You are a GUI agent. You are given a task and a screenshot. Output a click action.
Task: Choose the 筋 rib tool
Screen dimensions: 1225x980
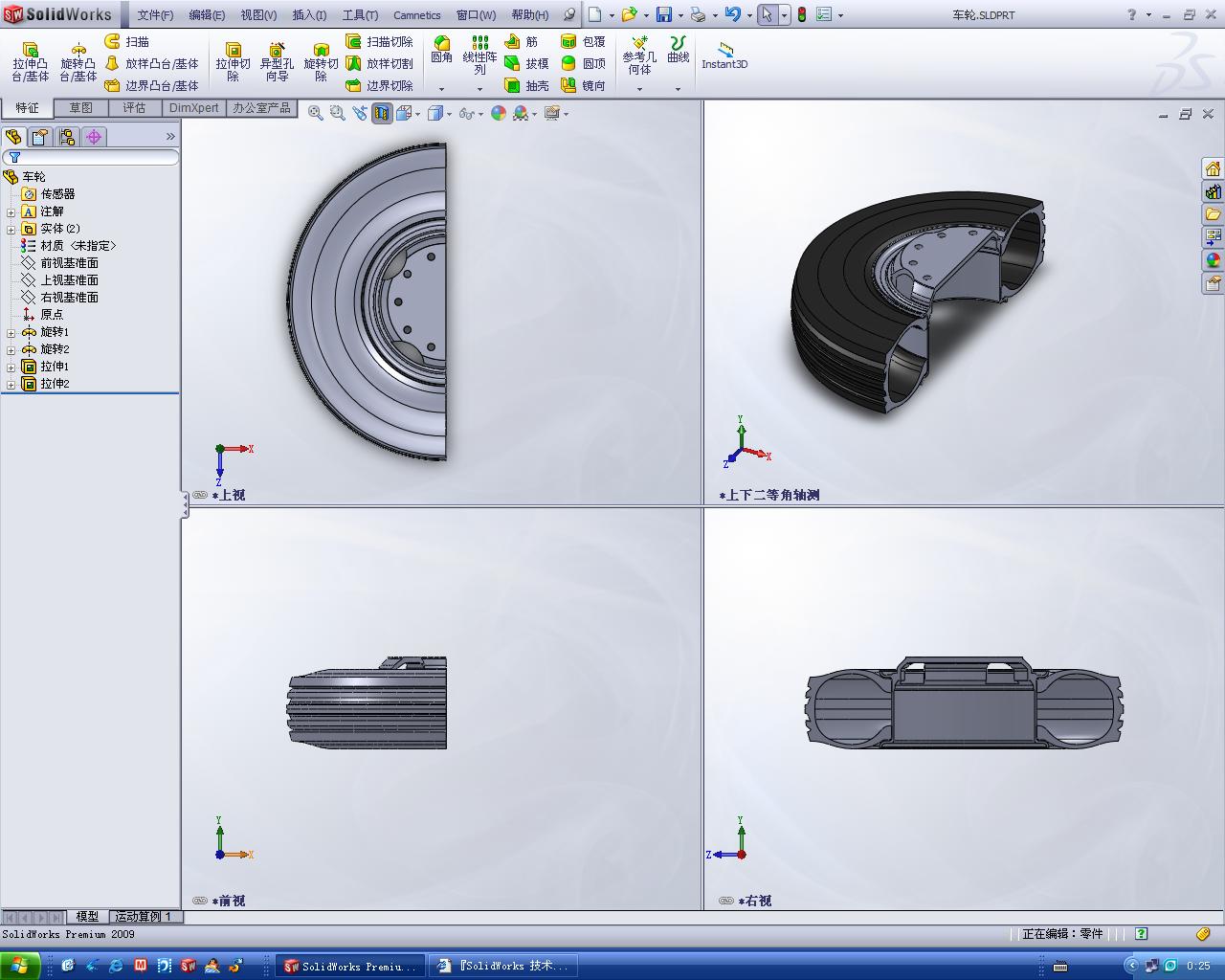point(522,41)
